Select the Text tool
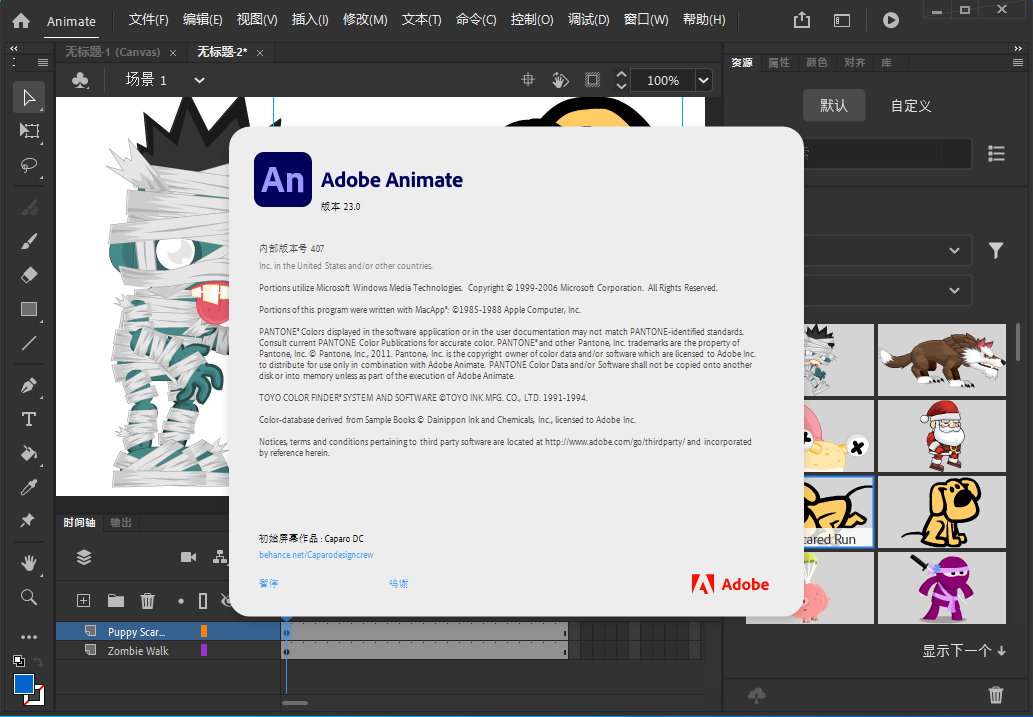 point(29,419)
